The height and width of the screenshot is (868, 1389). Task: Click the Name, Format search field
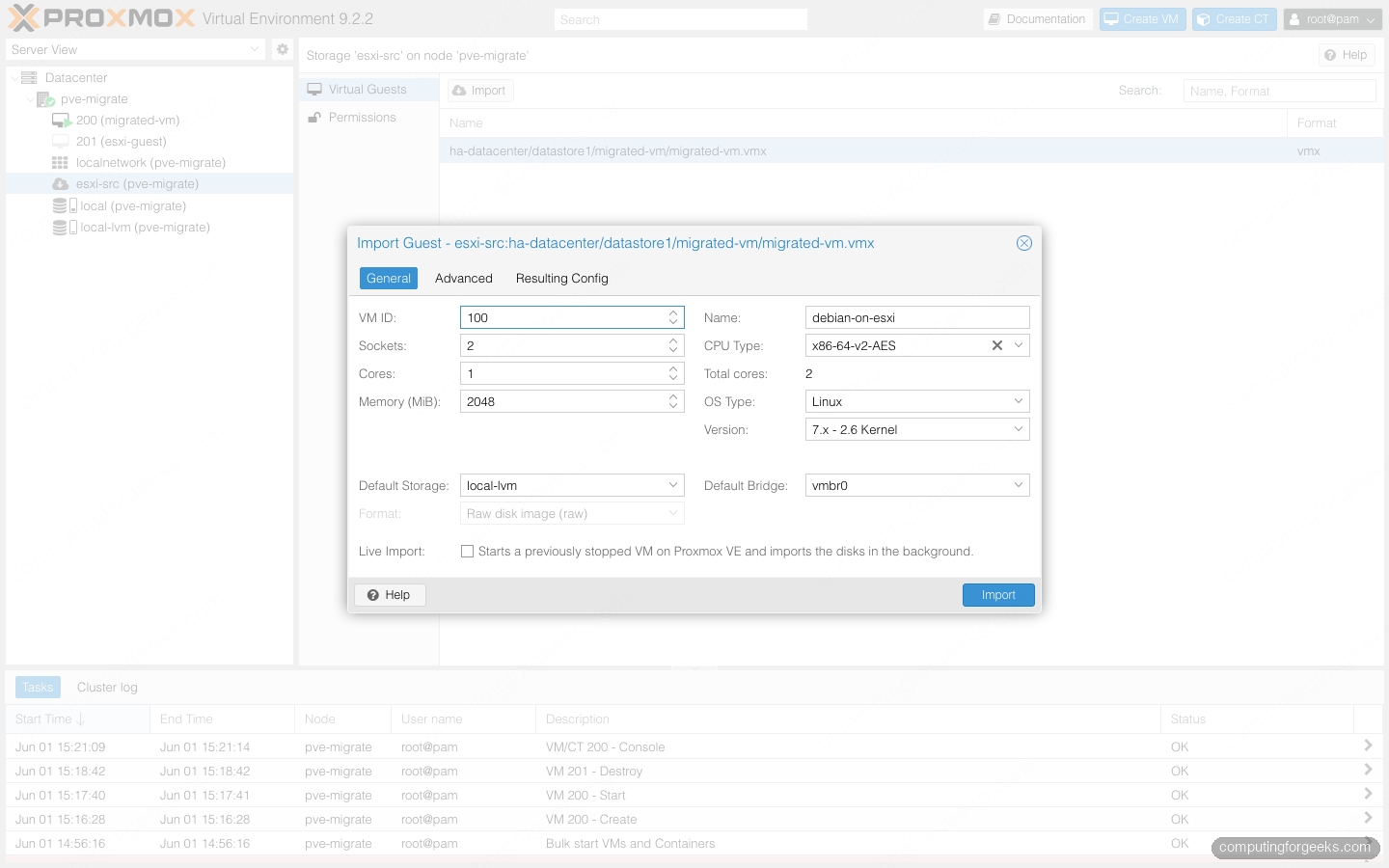coord(1279,91)
